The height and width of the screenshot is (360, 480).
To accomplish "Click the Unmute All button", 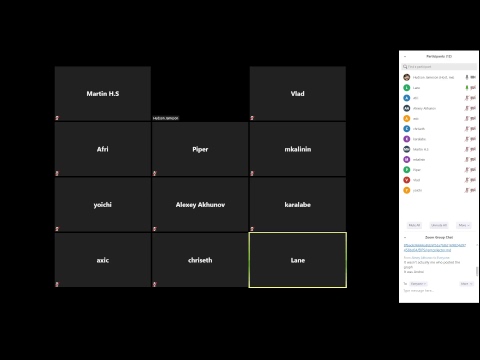I will tap(439, 225).
